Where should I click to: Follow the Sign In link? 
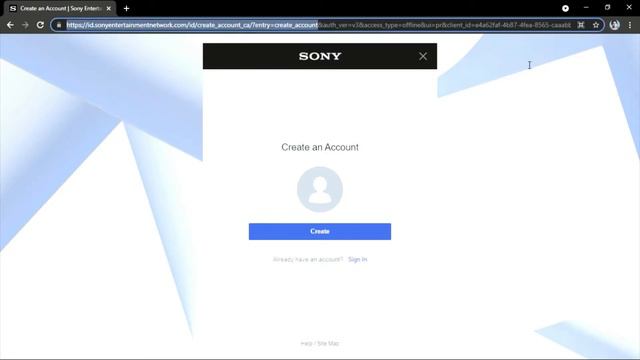358,259
